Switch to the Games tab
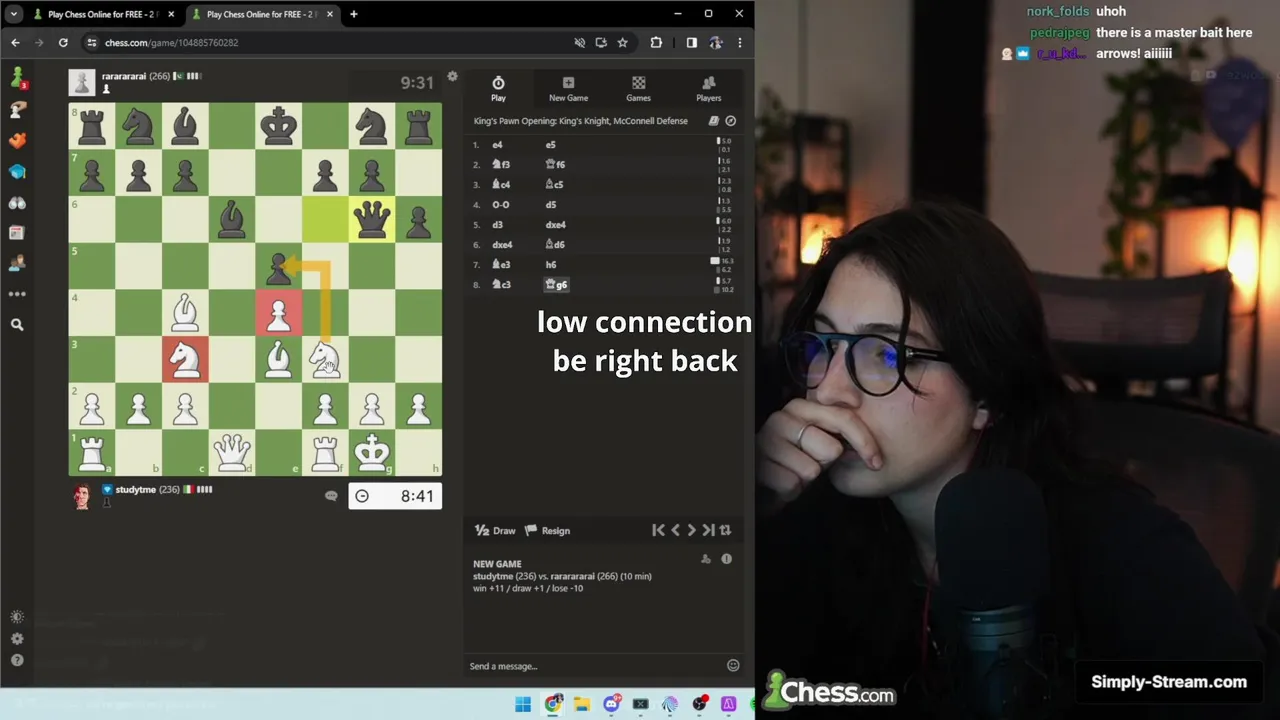 pyautogui.click(x=638, y=89)
